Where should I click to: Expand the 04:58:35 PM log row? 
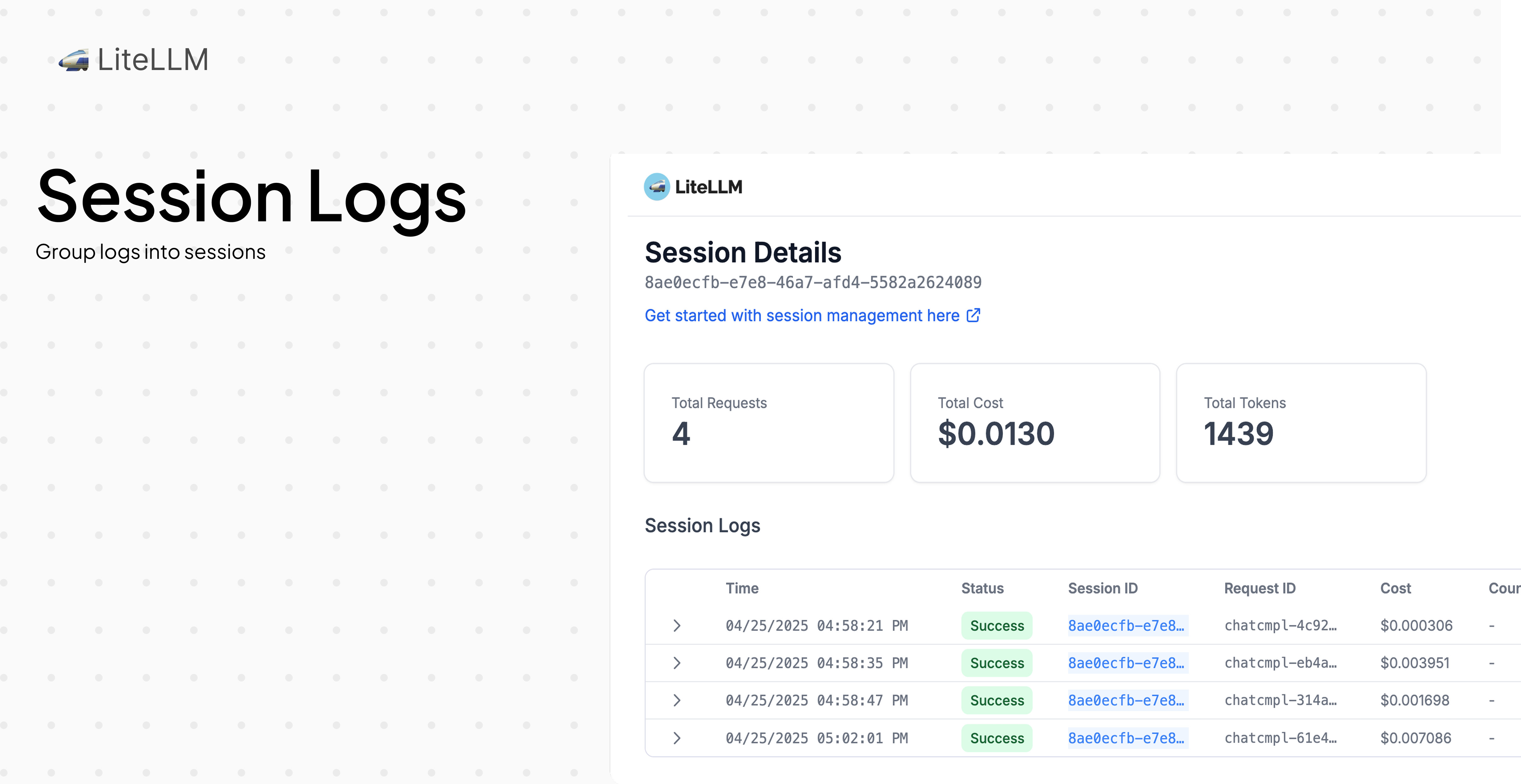(x=677, y=663)
